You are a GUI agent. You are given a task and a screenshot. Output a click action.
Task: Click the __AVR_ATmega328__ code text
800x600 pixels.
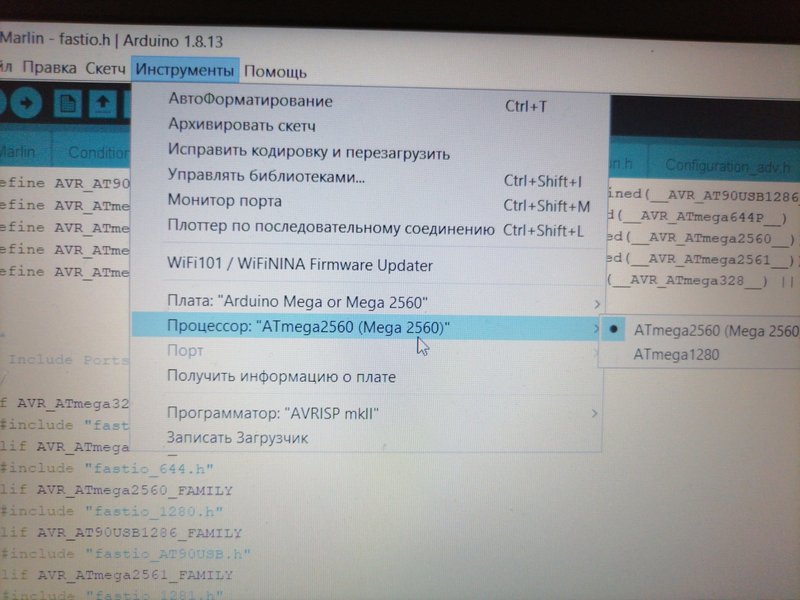pos(690,281)
